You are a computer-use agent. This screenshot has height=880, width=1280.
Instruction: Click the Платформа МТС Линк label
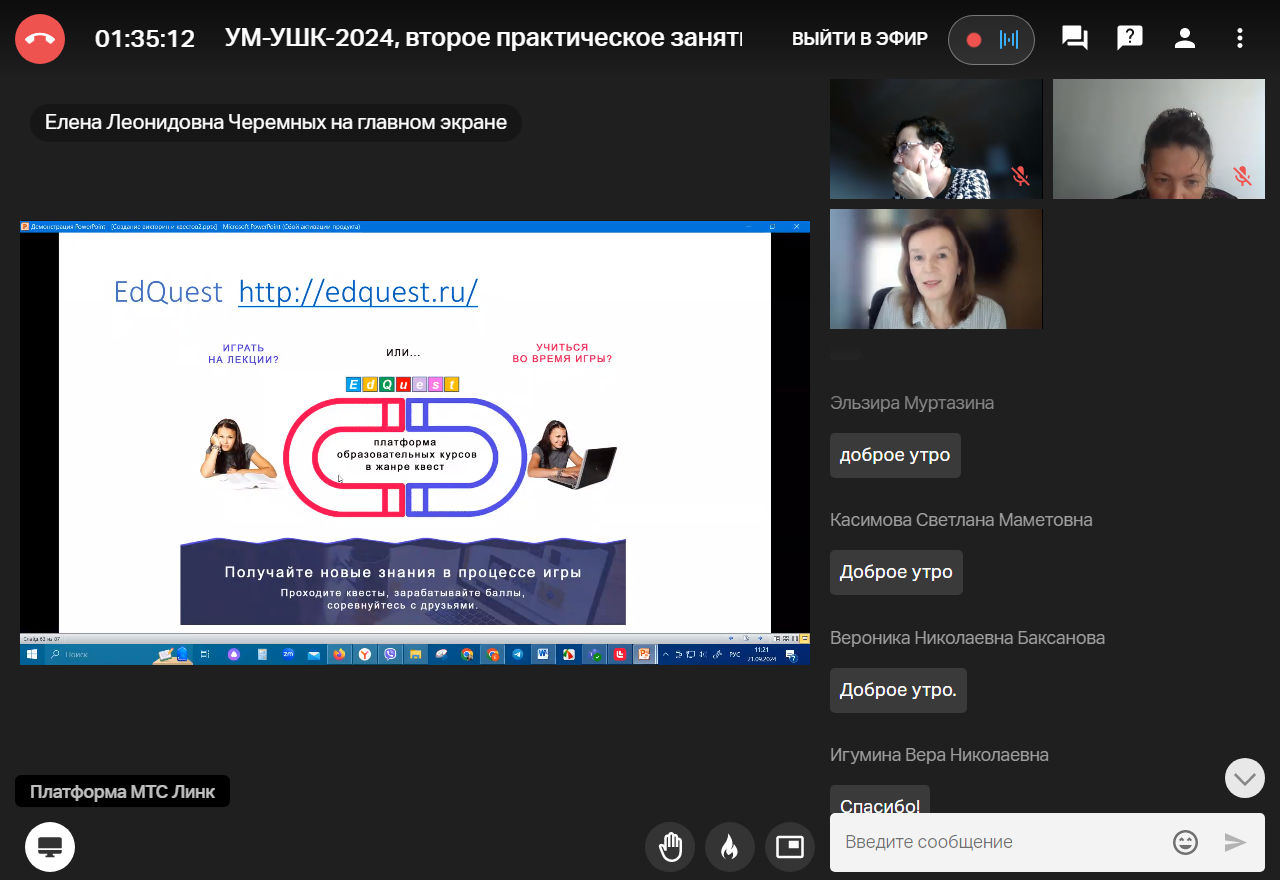point(122,792)
